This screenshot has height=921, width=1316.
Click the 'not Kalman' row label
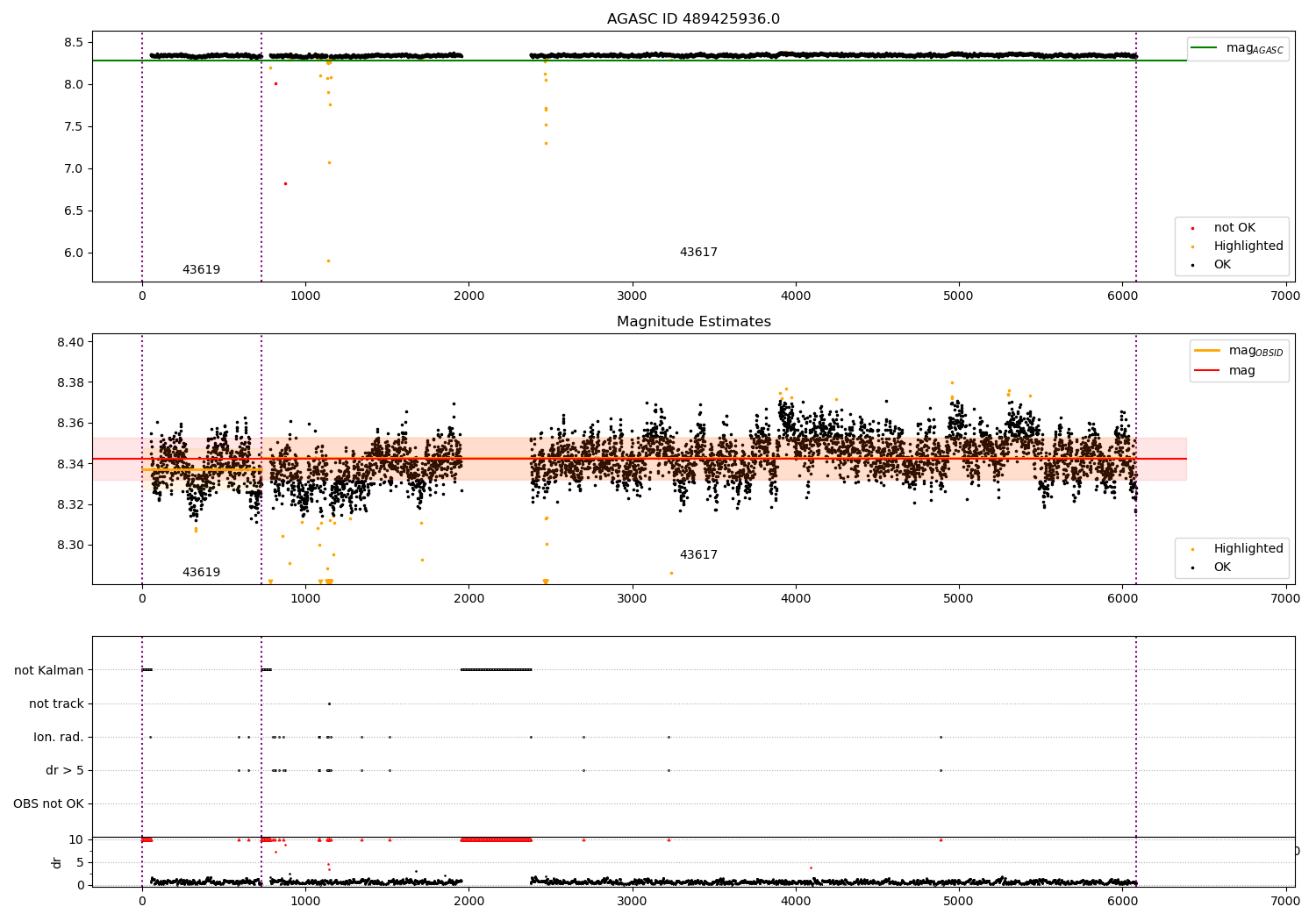coord(49,670)
